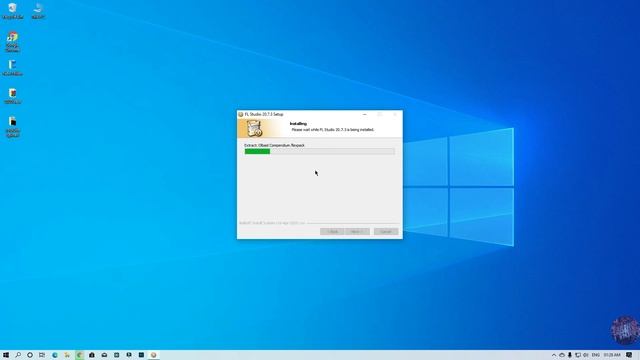The width and height of the screenshot is (640, 360).
Task: Click ENG language indicator
Action: point(596,355)
